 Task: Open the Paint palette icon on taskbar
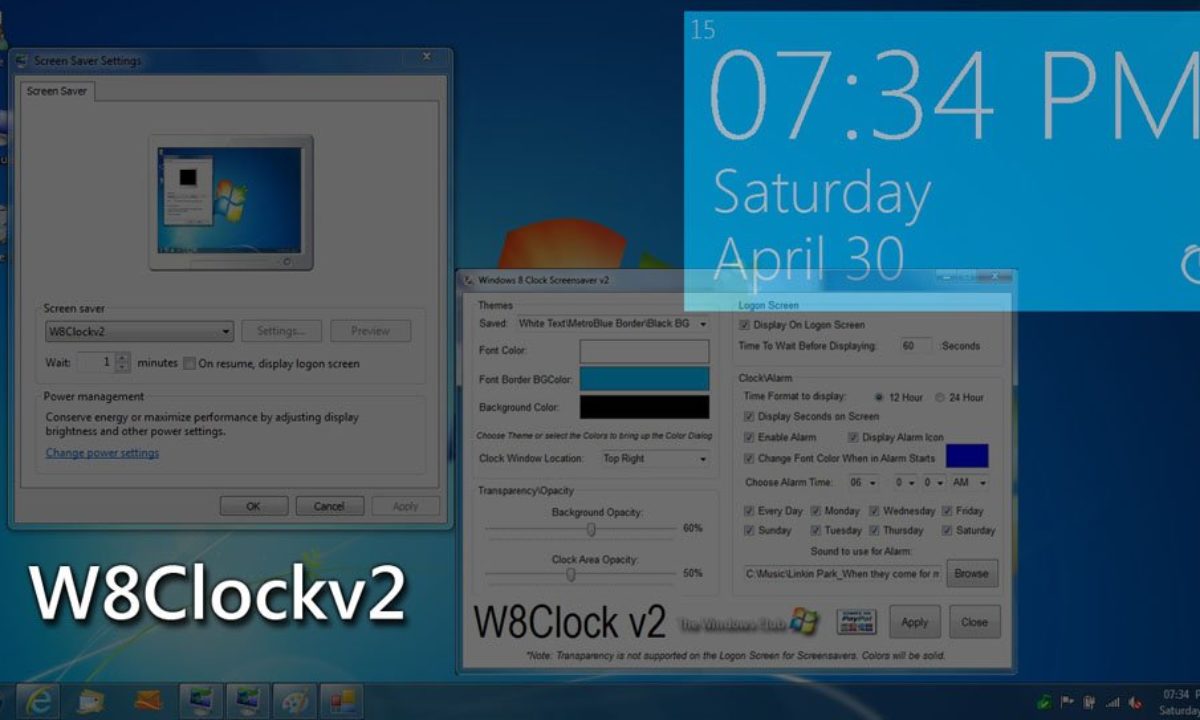click(296, 701)
